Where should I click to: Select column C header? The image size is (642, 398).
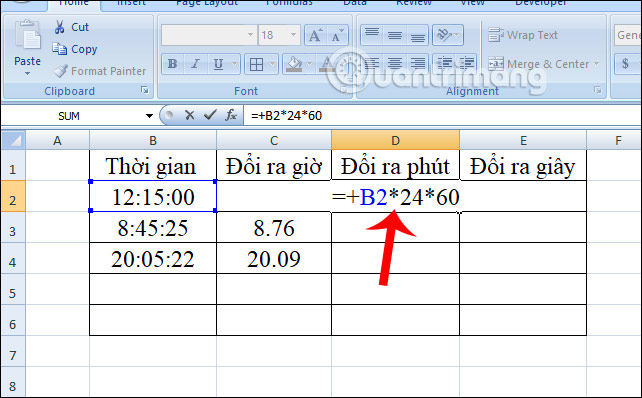tap(274, 140)
